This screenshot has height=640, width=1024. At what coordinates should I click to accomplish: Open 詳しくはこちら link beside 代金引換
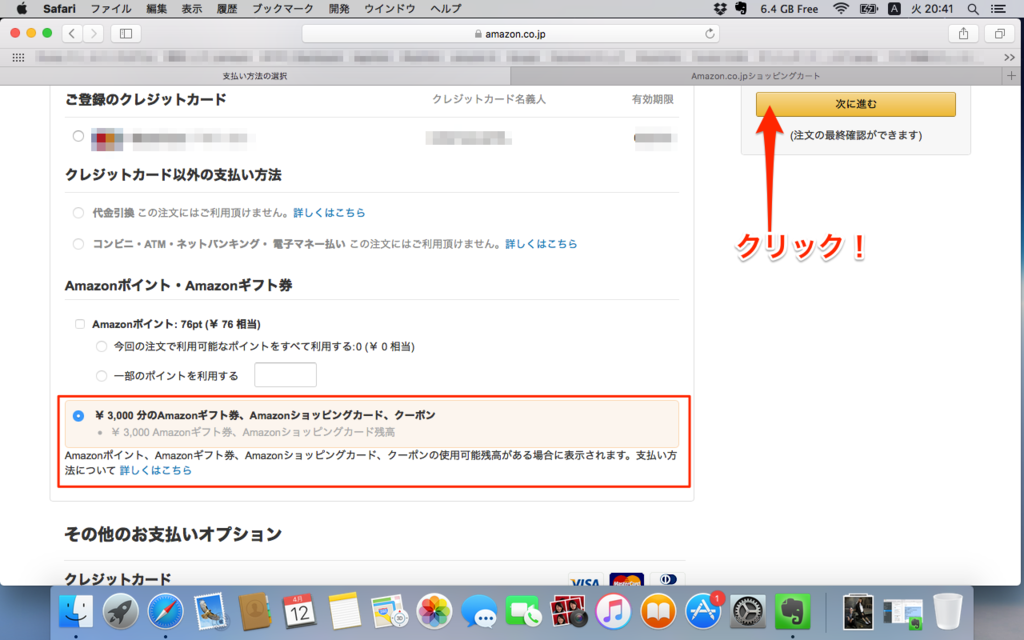329,213
